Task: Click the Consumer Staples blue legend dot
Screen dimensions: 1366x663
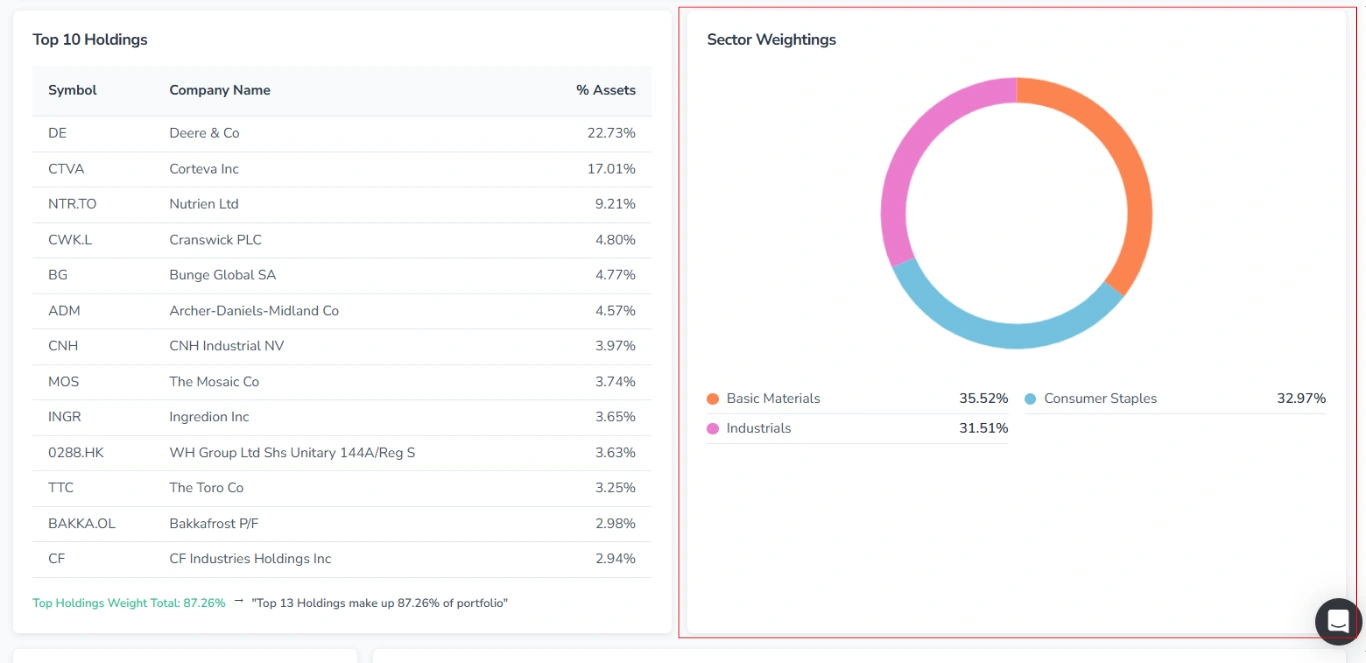Action: [x=1031, y=398]
